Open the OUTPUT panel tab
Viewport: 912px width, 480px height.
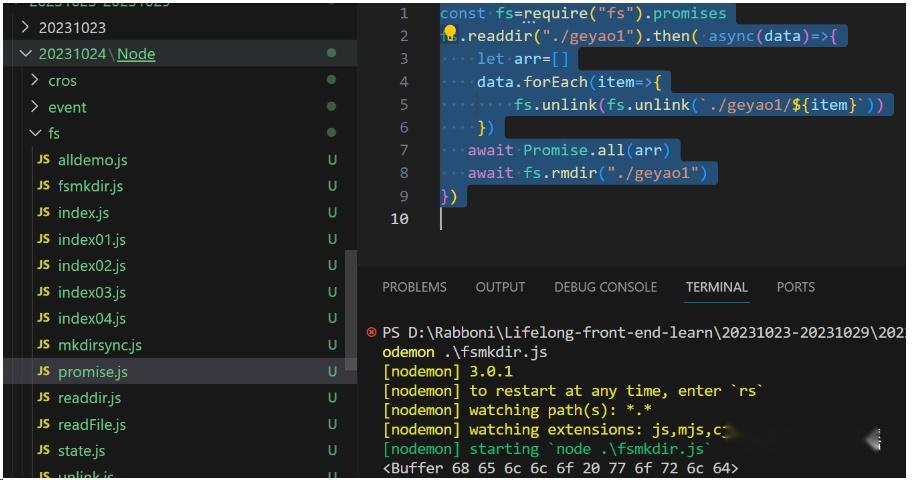coord(500,287)
